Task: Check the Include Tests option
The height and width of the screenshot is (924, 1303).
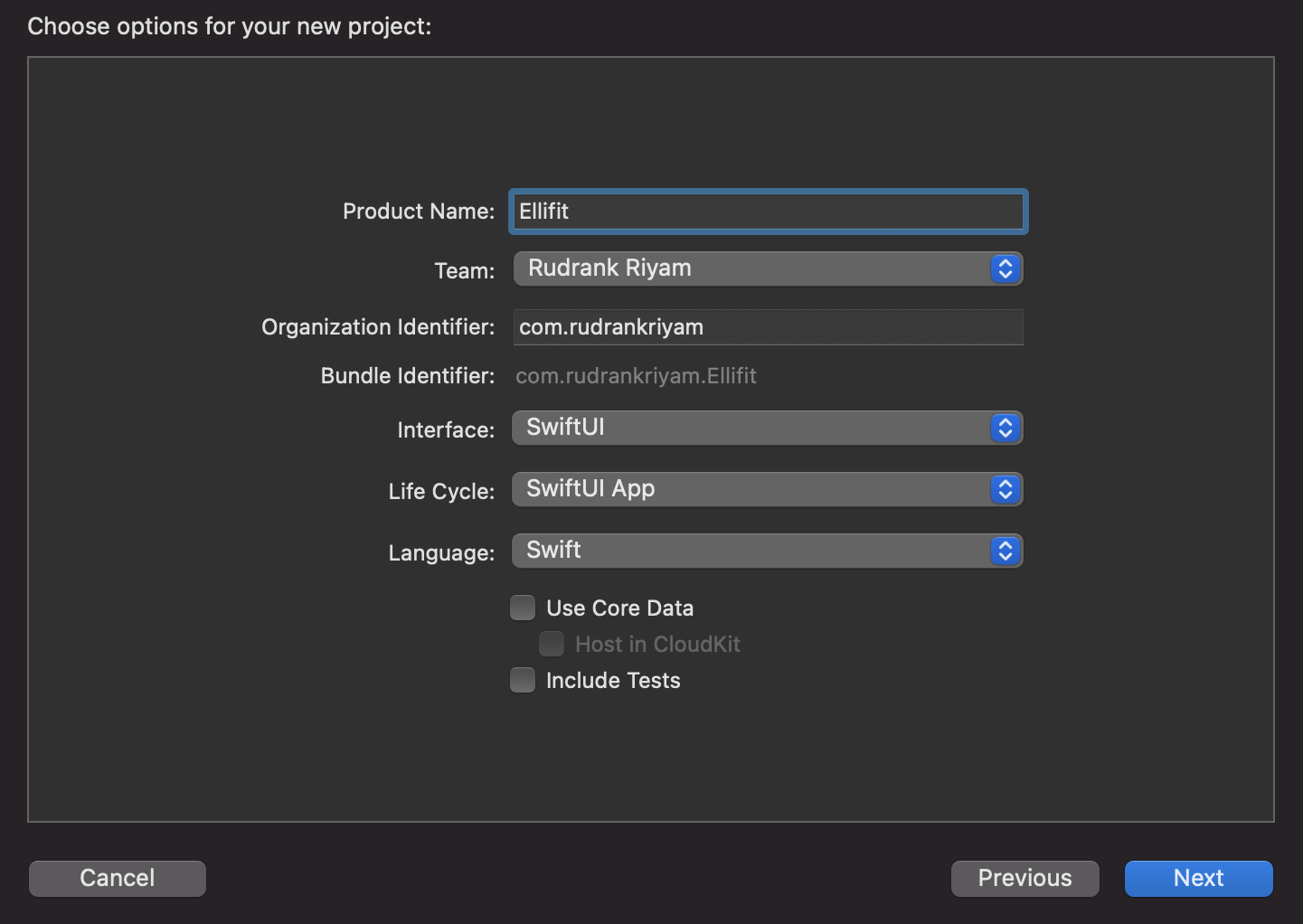Action: coord(523,680)
